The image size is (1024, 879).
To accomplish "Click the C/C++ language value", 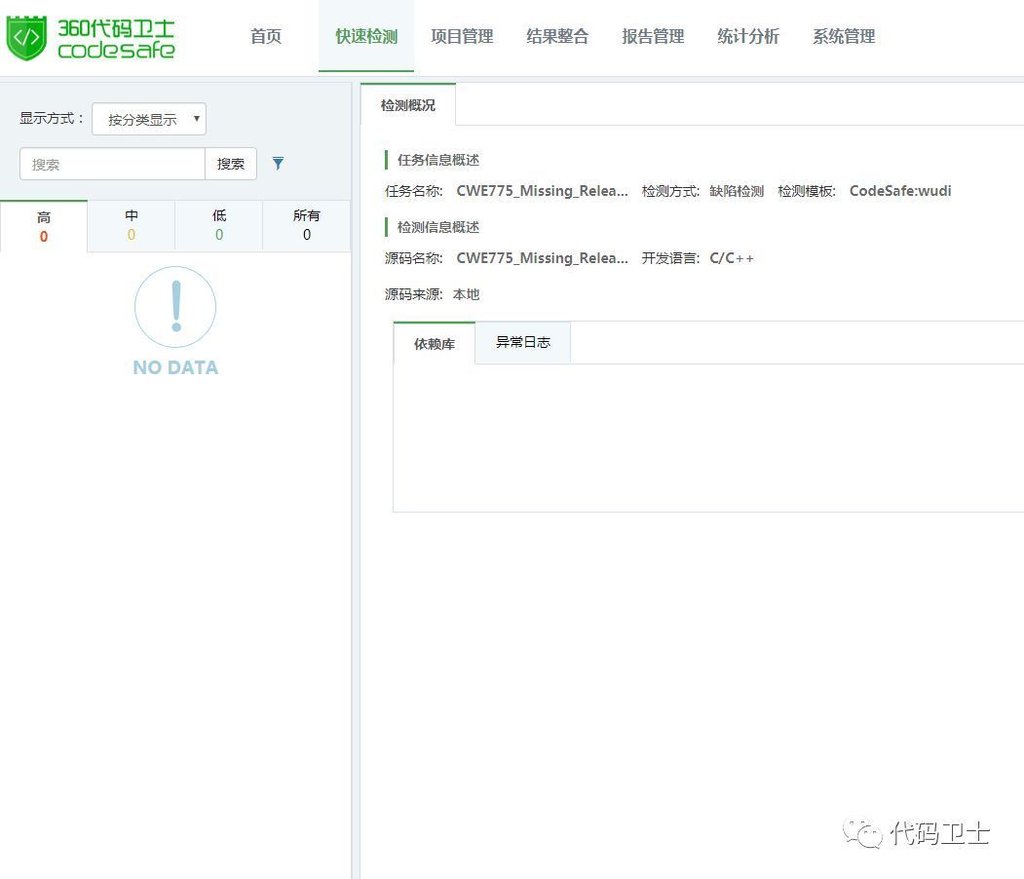I will click(x=731, y=258).
